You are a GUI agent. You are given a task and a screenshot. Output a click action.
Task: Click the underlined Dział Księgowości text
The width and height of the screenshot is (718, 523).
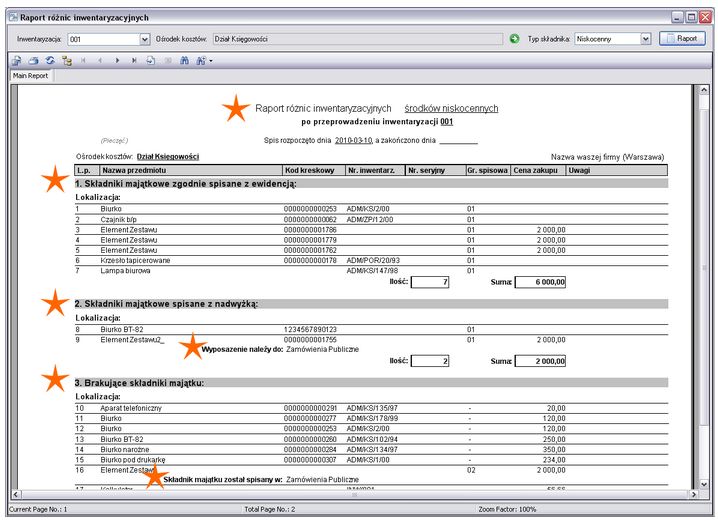168,156
